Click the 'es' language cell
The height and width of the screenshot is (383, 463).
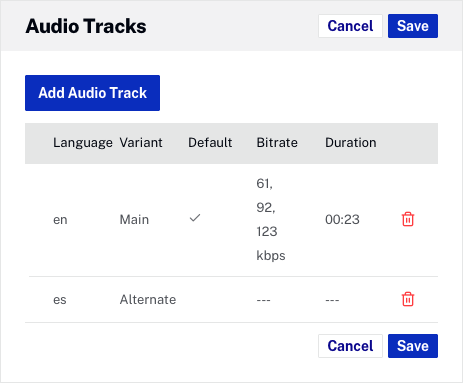click(60, 300)
